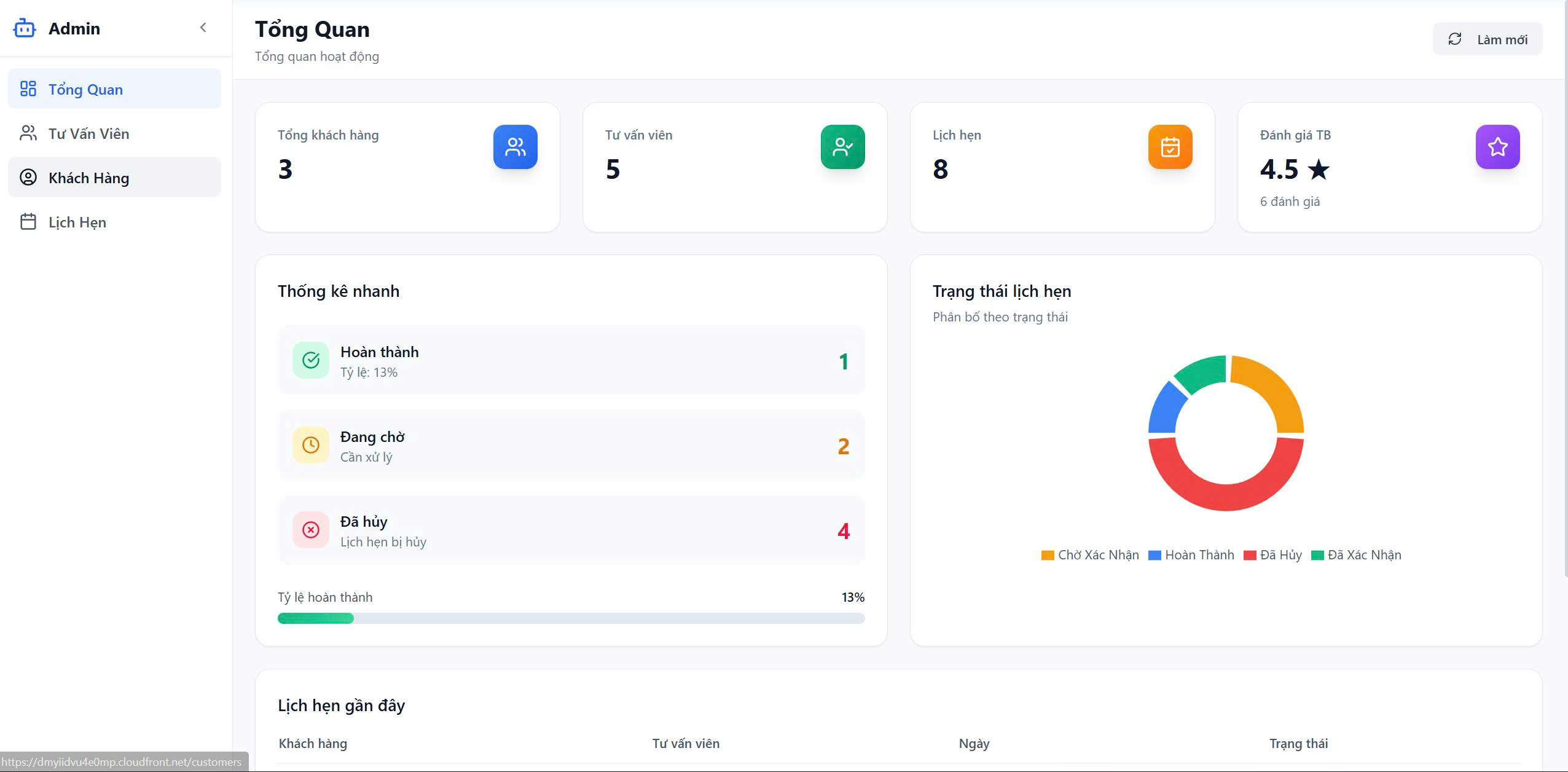
Task: Click the Làm mới refresh button
Action: [1487, 39]
